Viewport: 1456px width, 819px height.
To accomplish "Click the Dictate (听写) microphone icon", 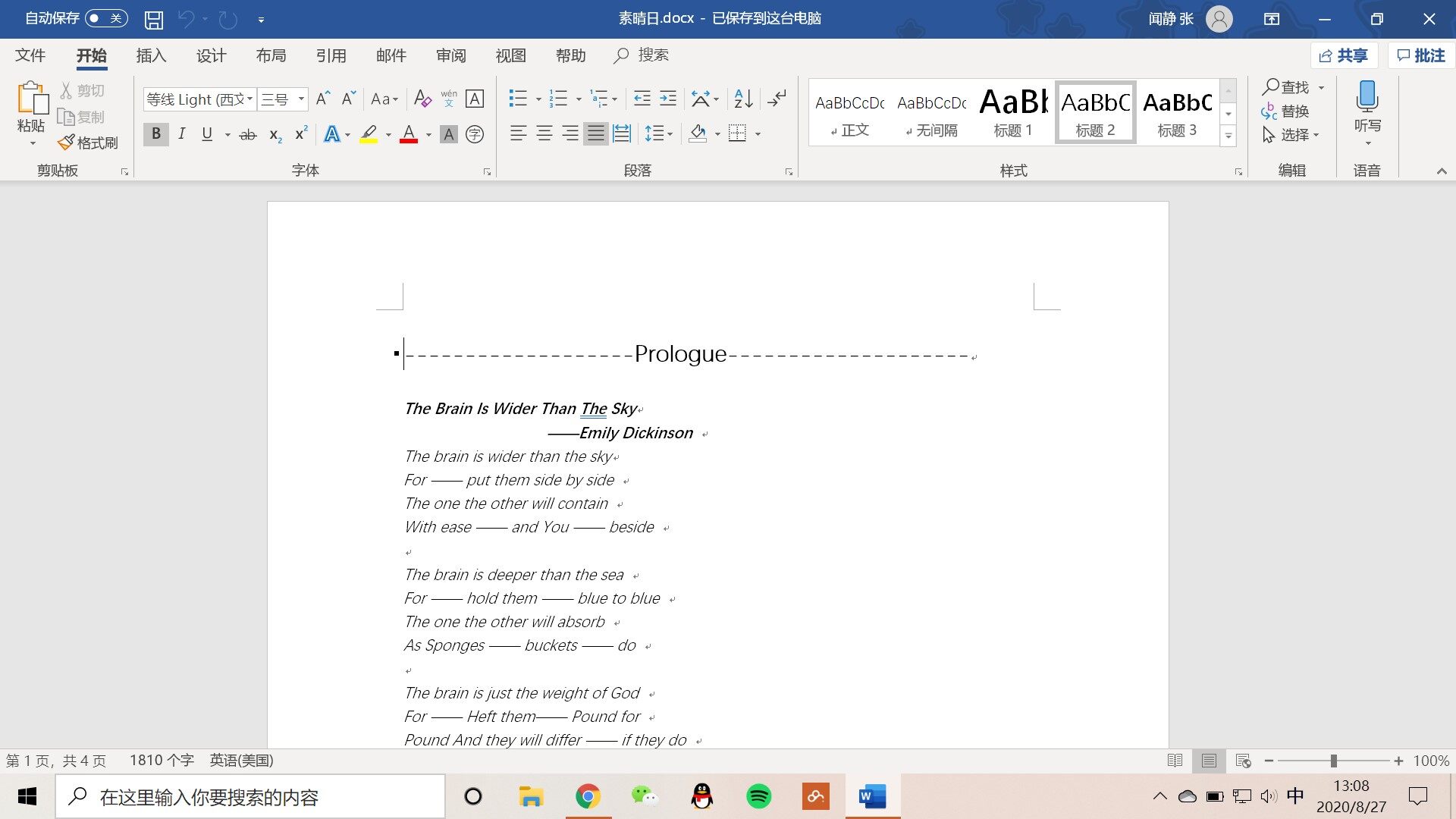I will click(1367, 97).
